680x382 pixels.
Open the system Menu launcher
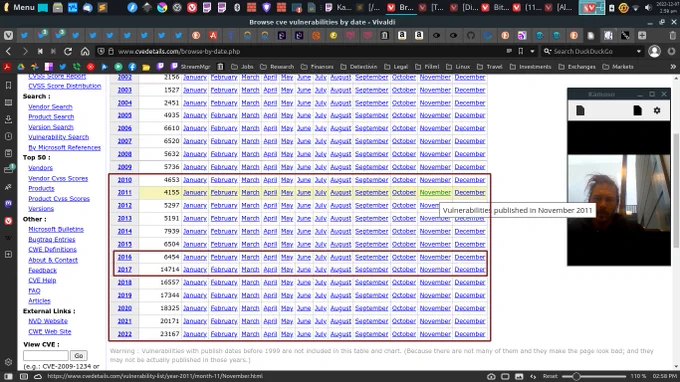coord(19,7)
